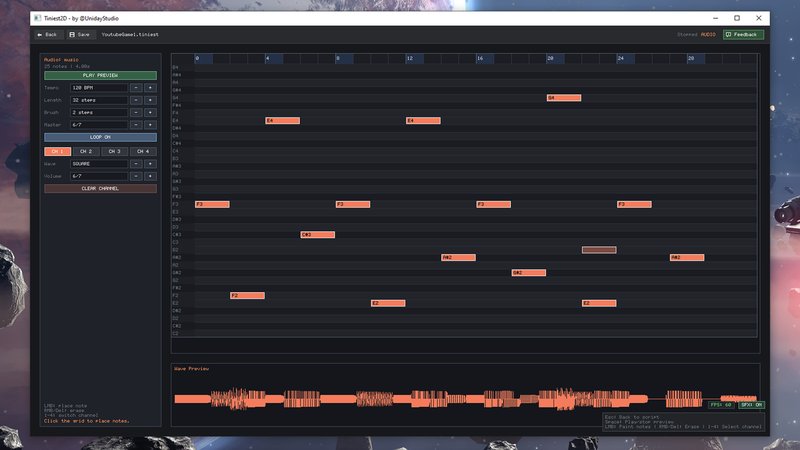Click the FPS: 60 indicator
The height and width of the screenshot is (450, 800).
(721, 405)
